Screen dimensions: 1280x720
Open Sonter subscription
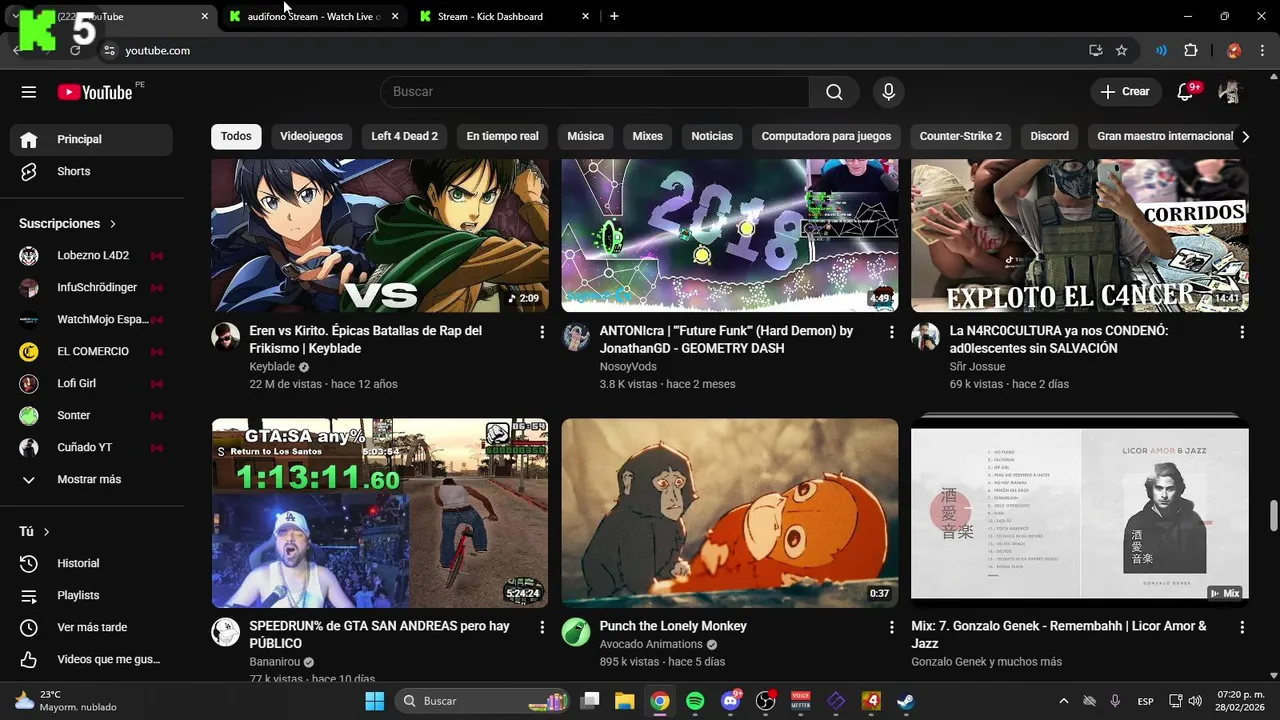click(91, 415)
